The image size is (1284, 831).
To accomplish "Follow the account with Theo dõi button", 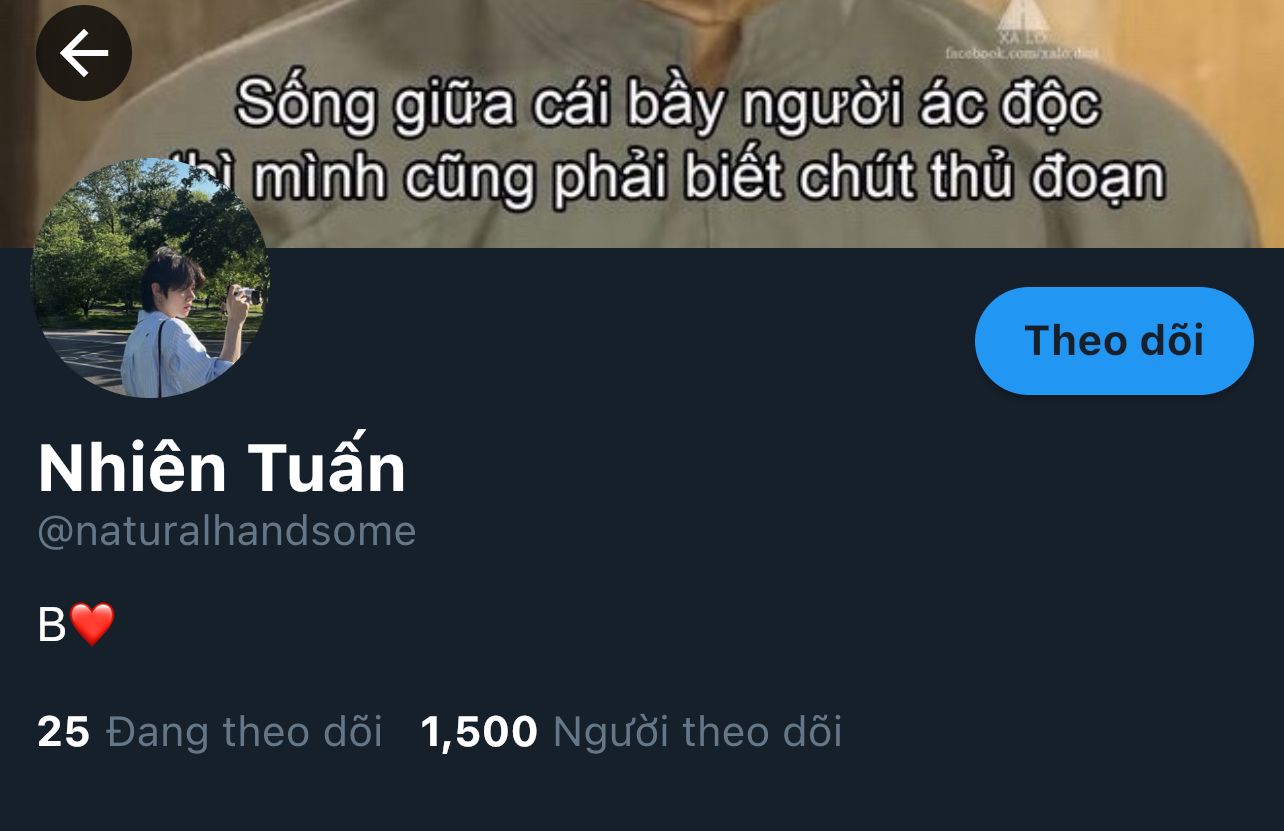I will coord(1114,341).
